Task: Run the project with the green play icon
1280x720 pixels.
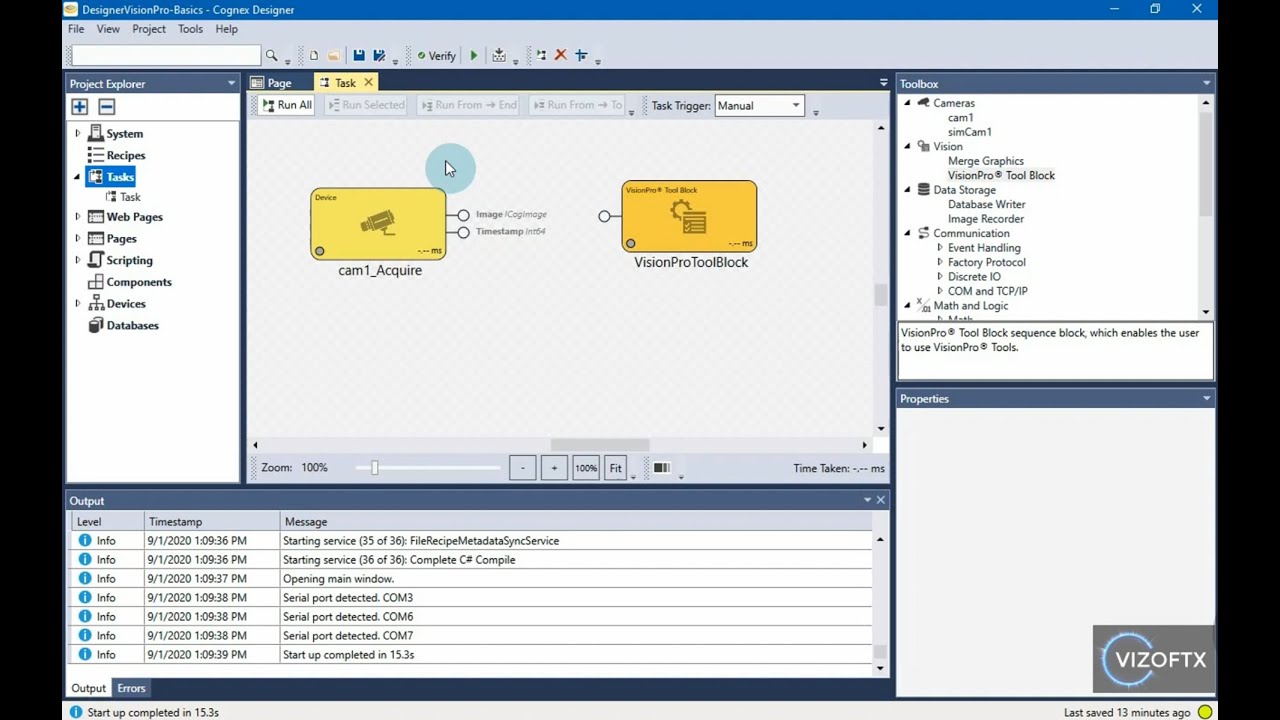Action: 474,56
